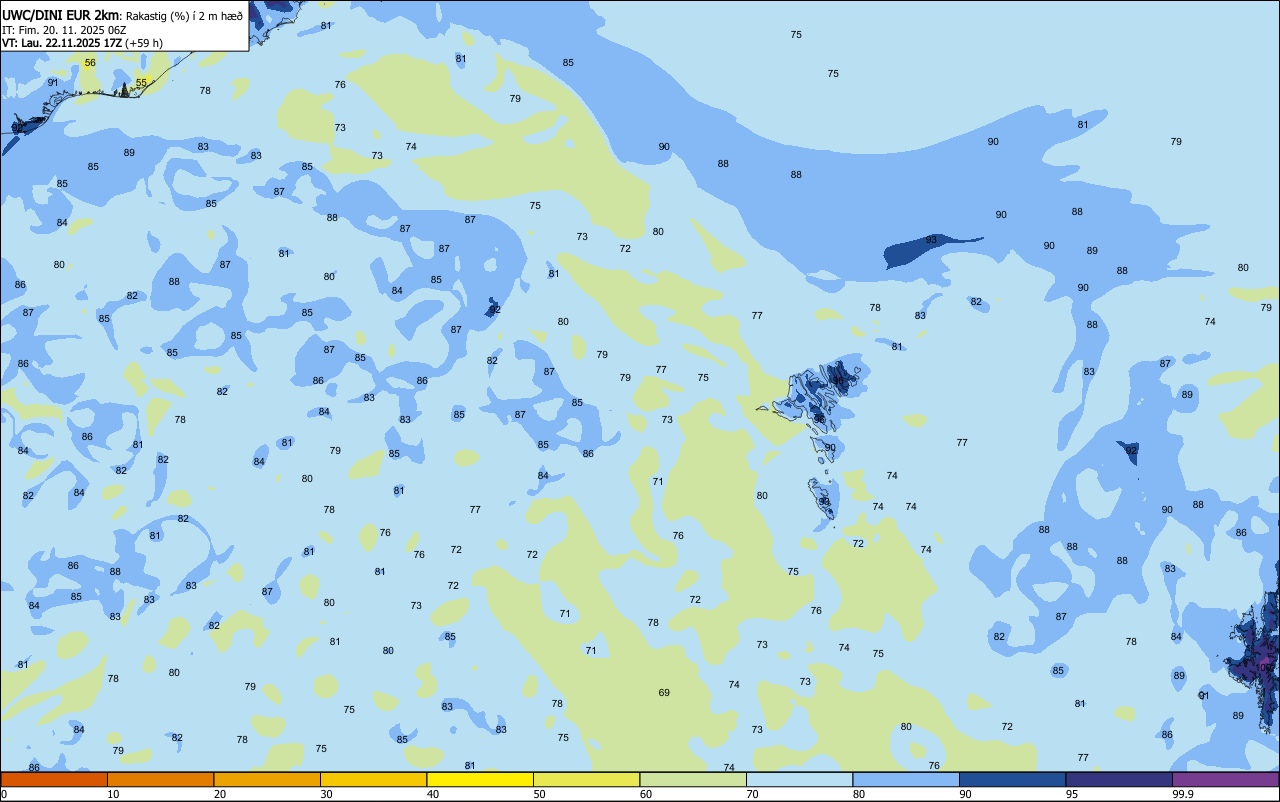Click the bright yellow 40–50 legend segment
Screen dimensions: 1280x802
tap(480, 779)
